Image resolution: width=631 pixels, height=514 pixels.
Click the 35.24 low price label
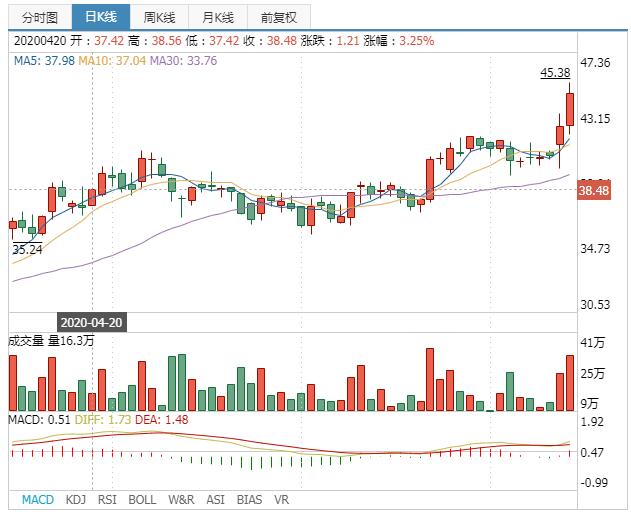[27, 250]
